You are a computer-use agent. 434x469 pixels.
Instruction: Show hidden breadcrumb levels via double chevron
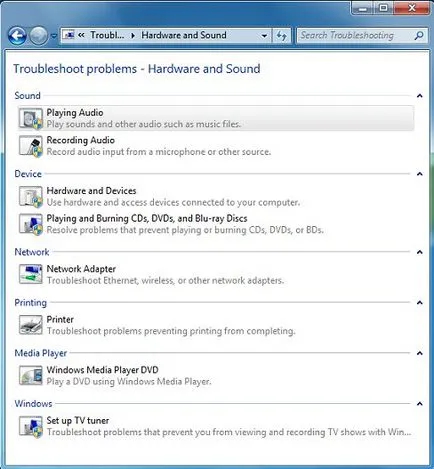click(81, 35)
